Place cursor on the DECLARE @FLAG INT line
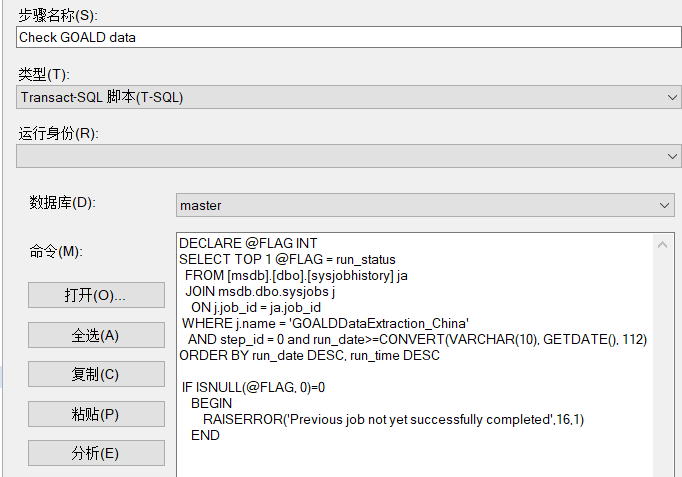The width and height of the screenshot is (682, 477). click(x=248, y=244)
